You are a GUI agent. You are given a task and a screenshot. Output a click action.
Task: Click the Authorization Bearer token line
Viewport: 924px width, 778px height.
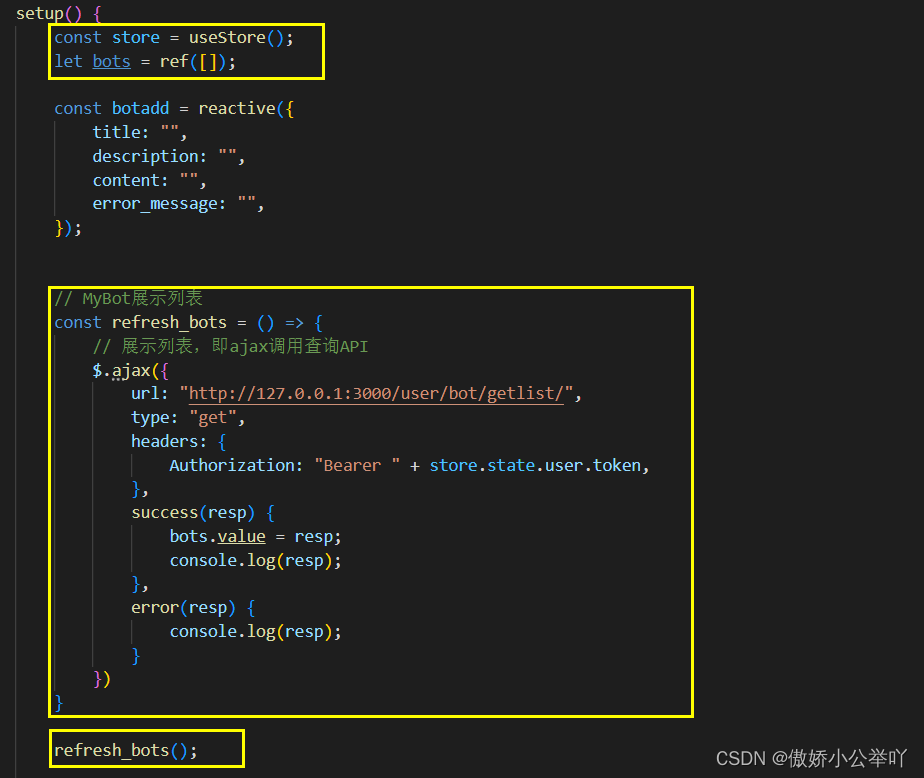(x=410, y=466)
